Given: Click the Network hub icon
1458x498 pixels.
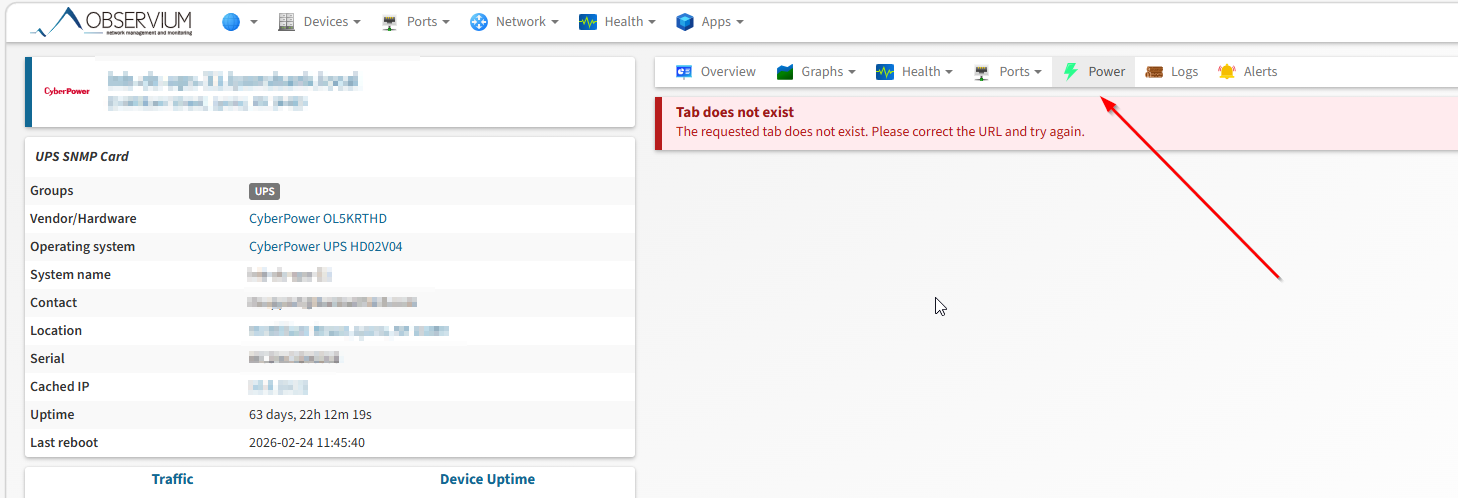Looking at the screenshot, I should (x=479, y=22).
